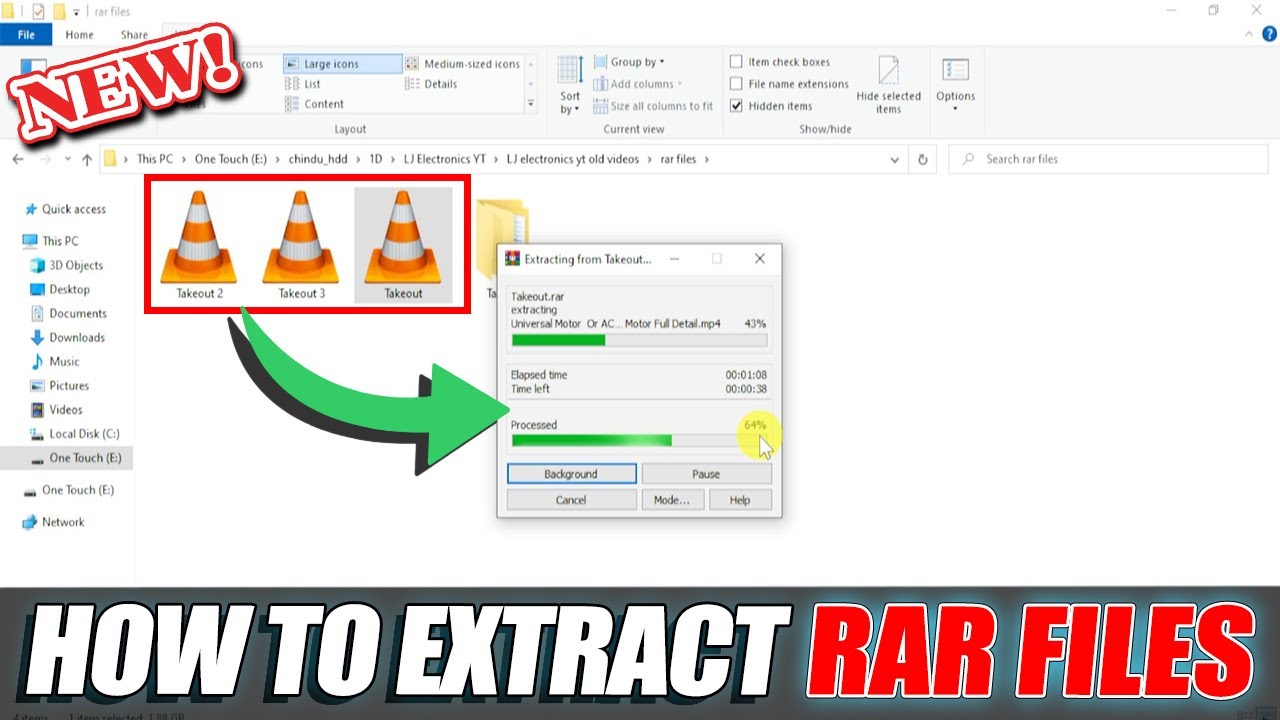The height and width of the screenshot is (720, 1280).
Task: Click the Sort by icon
Action: point(570,70)
